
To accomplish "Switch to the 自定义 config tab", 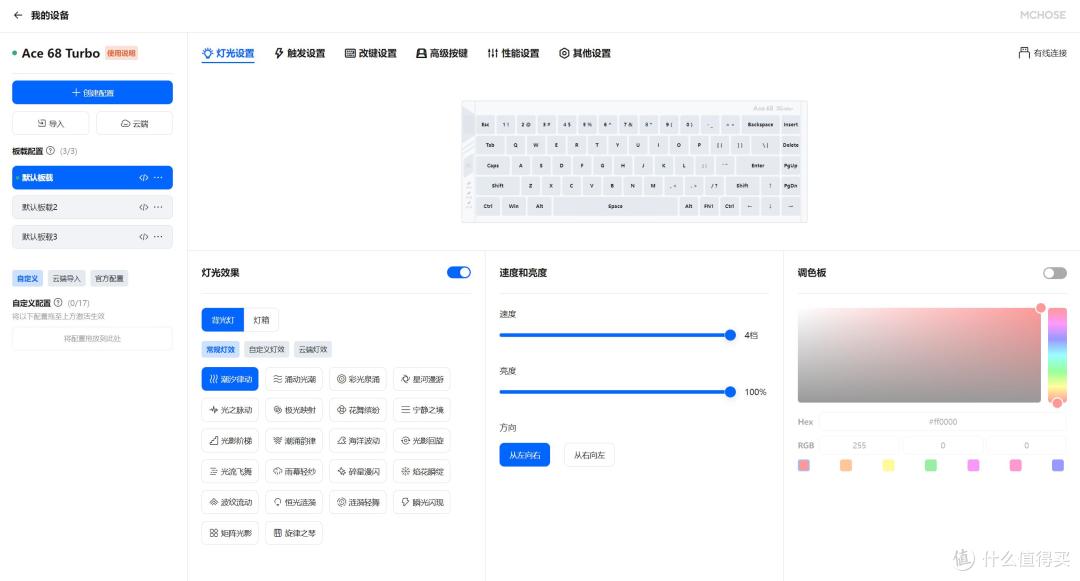I will 28,278.
